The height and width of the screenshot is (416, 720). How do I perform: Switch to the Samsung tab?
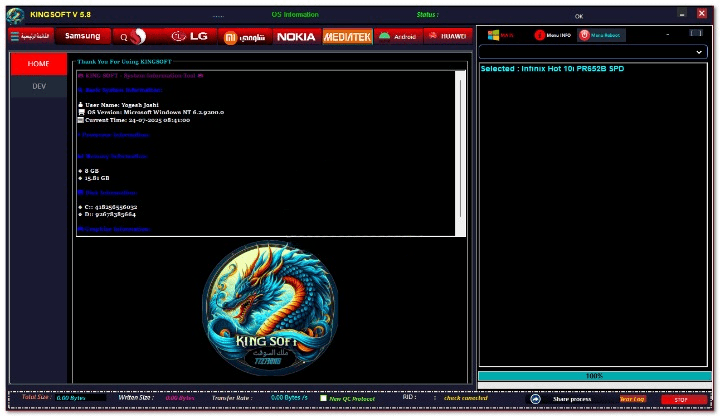pos(83,36)
